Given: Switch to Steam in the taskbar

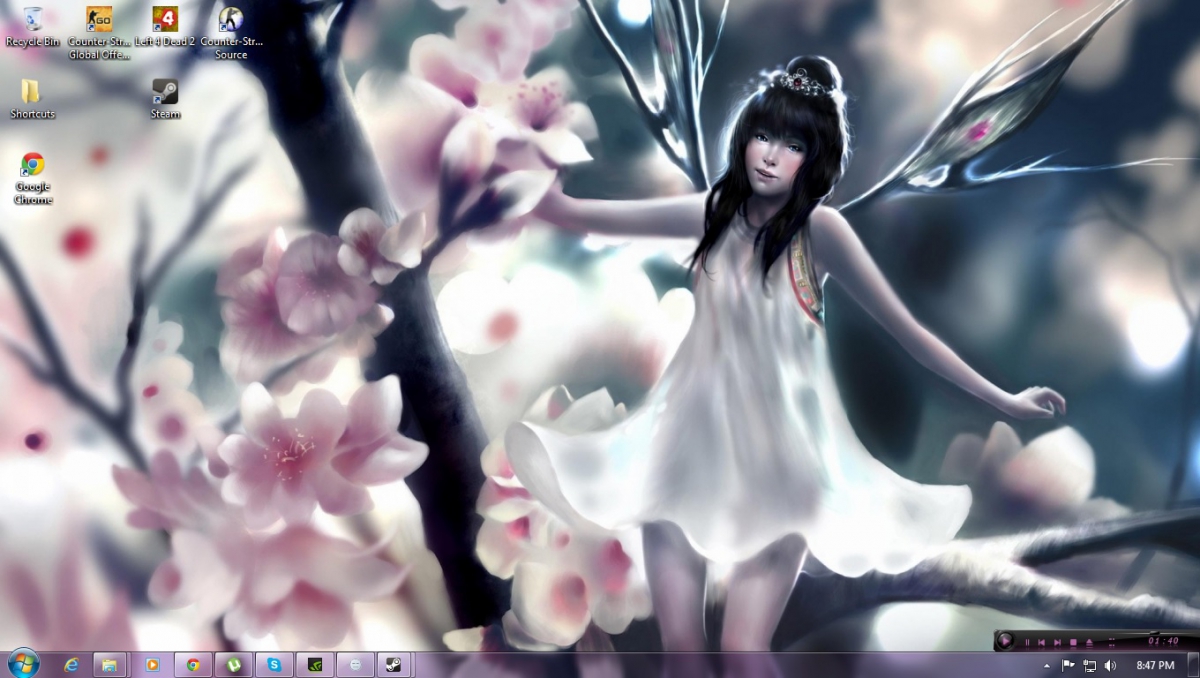Looking at the screenshot, I should 395,664.
